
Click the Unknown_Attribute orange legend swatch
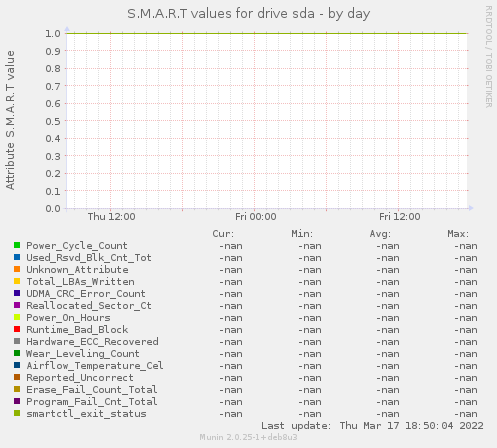tap(17, 269)
